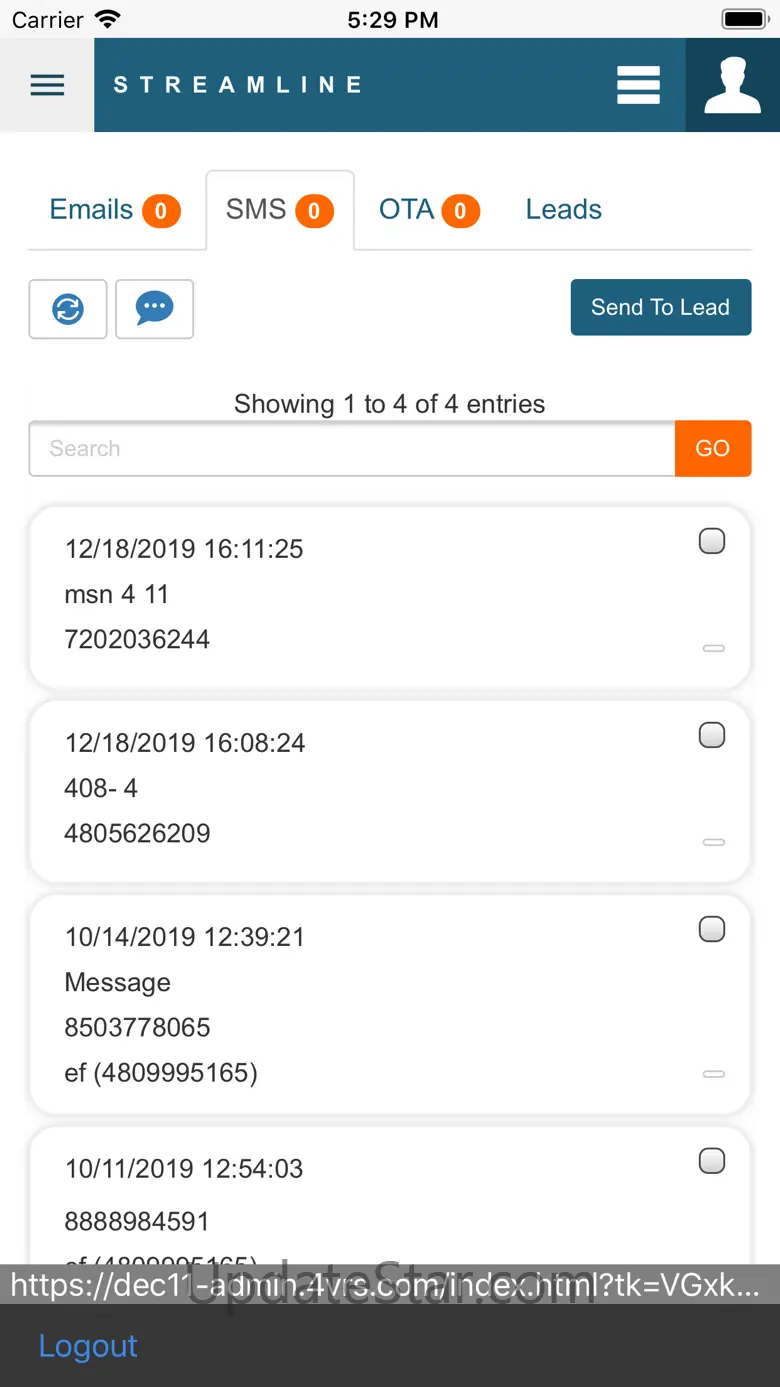Select checkbox for 12/18/2019 16:11:25 message
This screenshot has width=780, height=1387.
click(x=711, y=541)
